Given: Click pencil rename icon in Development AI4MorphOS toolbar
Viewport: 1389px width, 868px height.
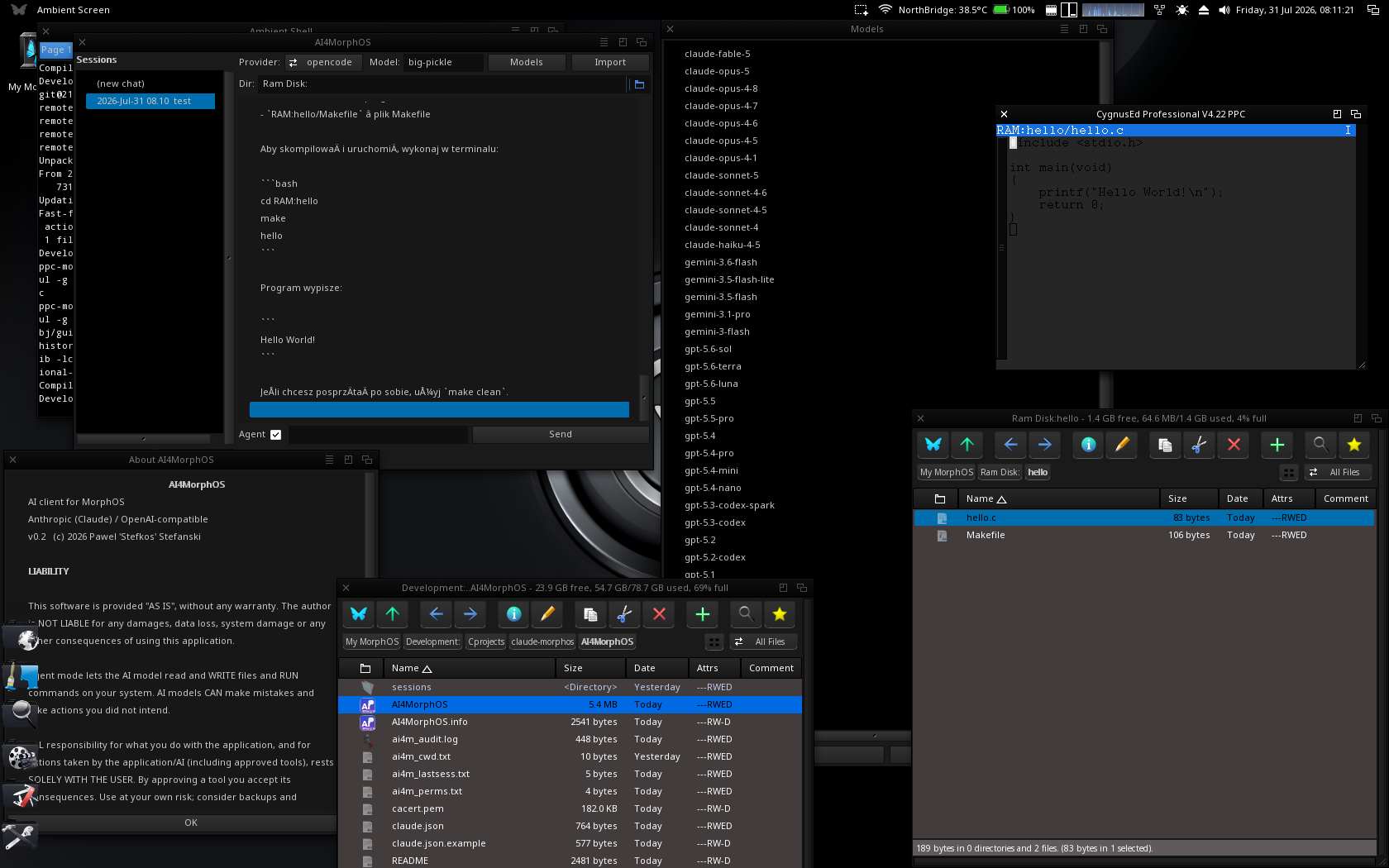Looking at the screenshot, I should tap(547, 614).
